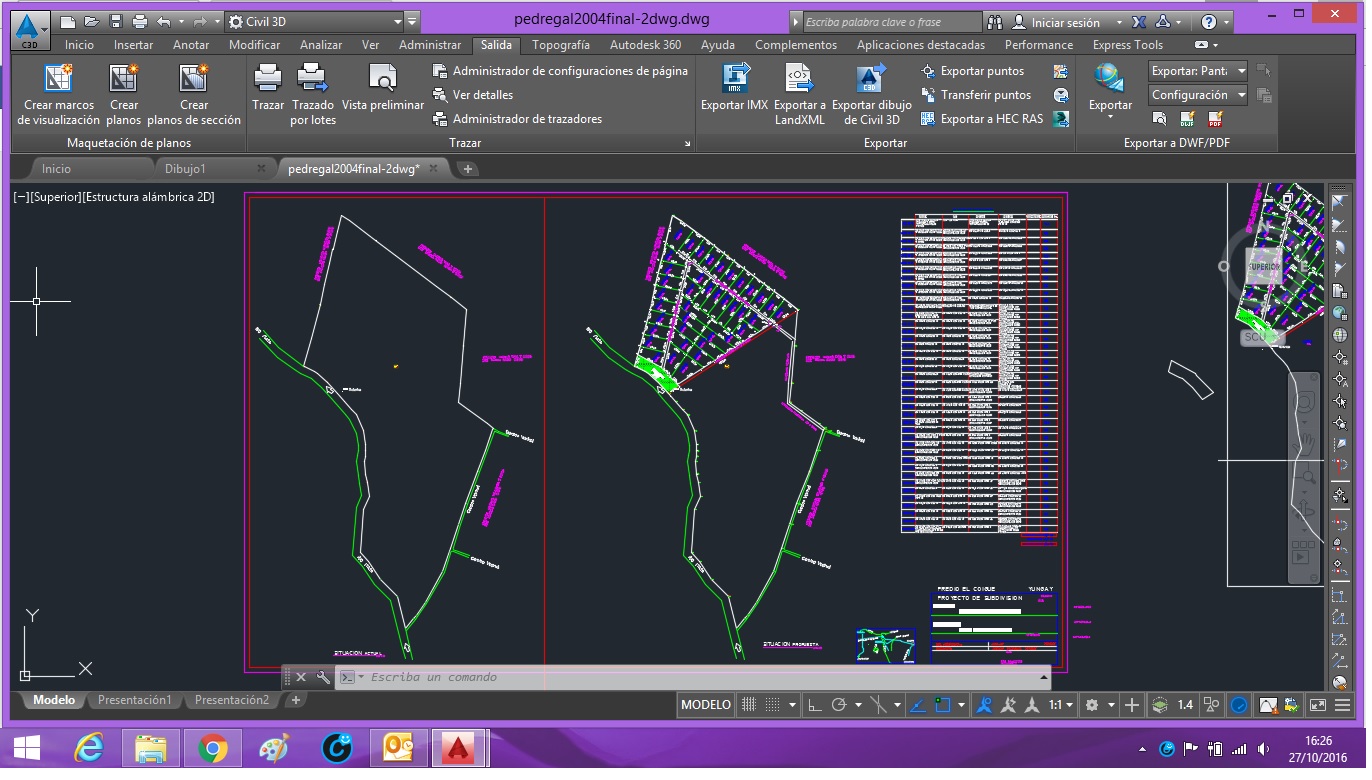
Task: Click the search keyword input field
Action: pos(893,22)
